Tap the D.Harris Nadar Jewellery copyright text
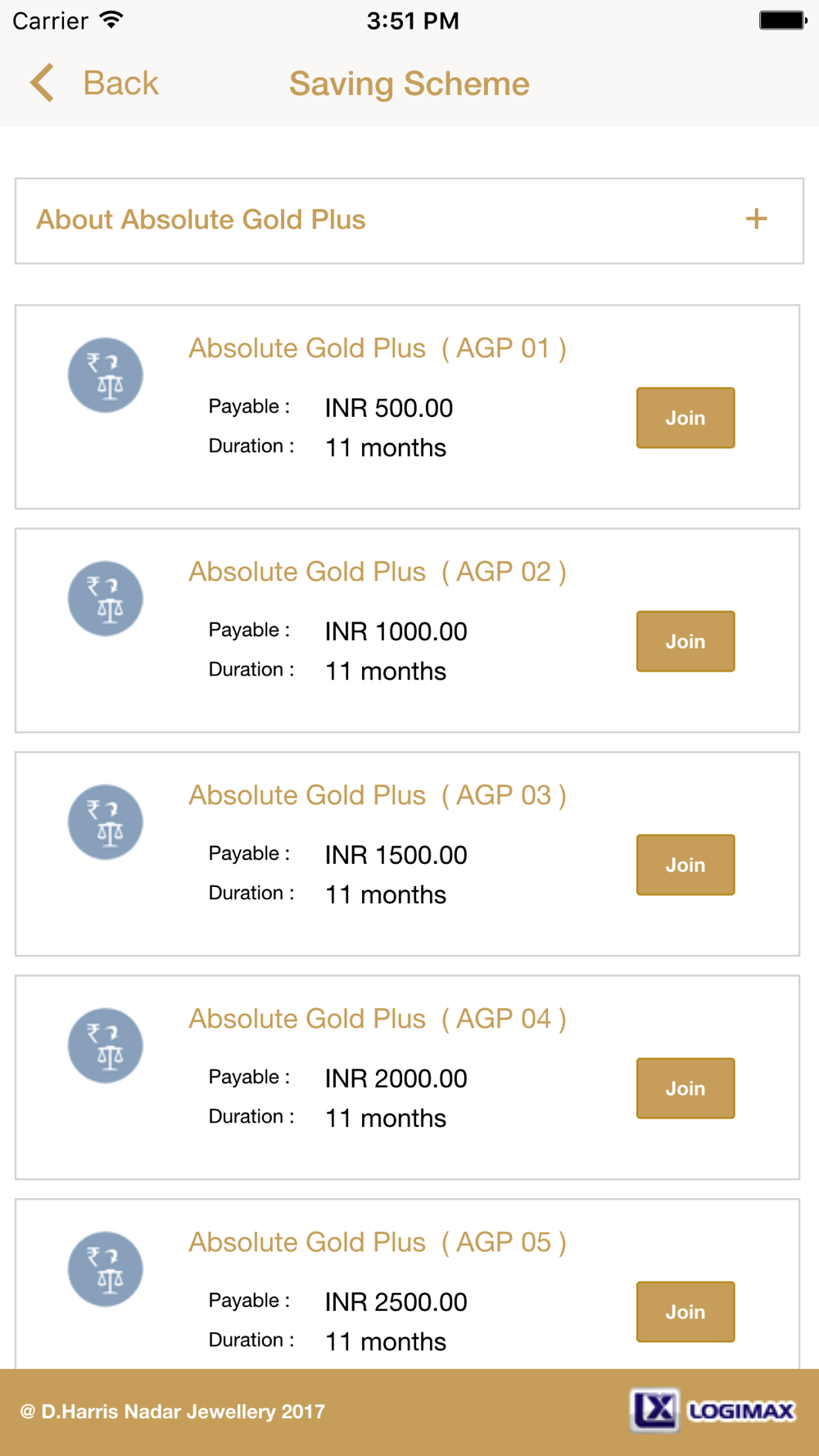The width and height of the screenshot is (819, 1456). [x=173, y=1411]
